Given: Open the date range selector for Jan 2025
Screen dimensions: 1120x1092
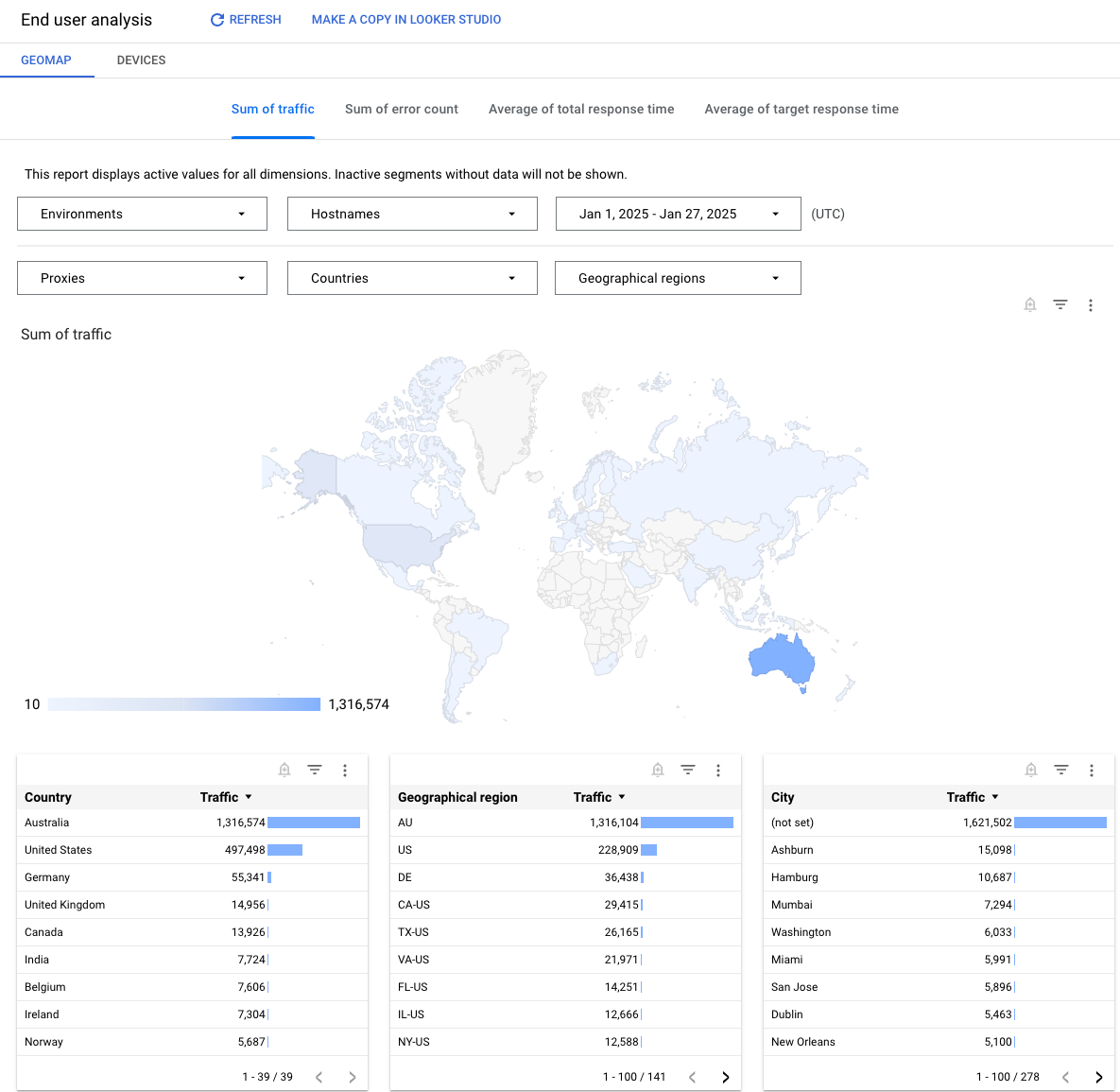Looking at the screenshot, I should coord(677,214).
